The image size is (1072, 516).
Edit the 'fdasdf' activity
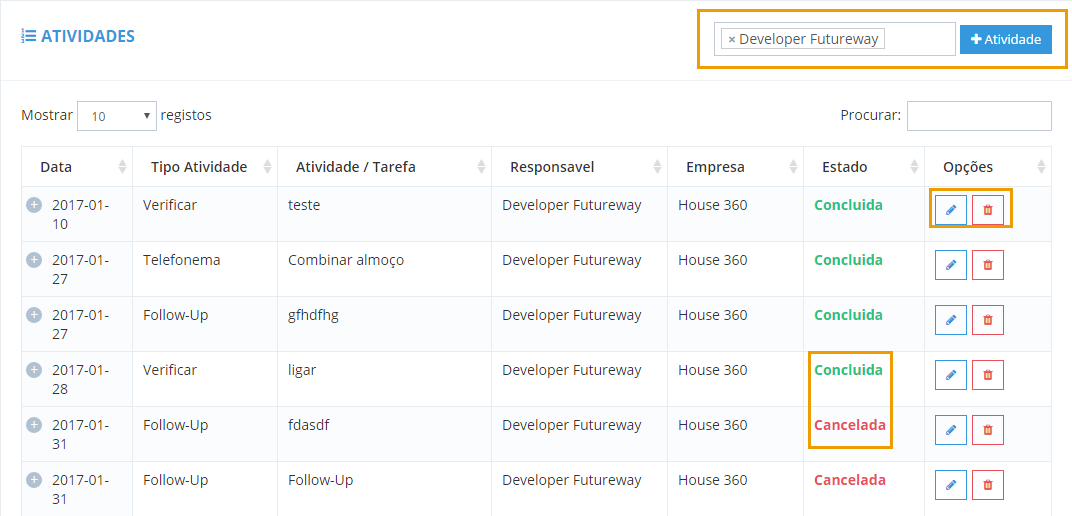[x=950, y=430]
